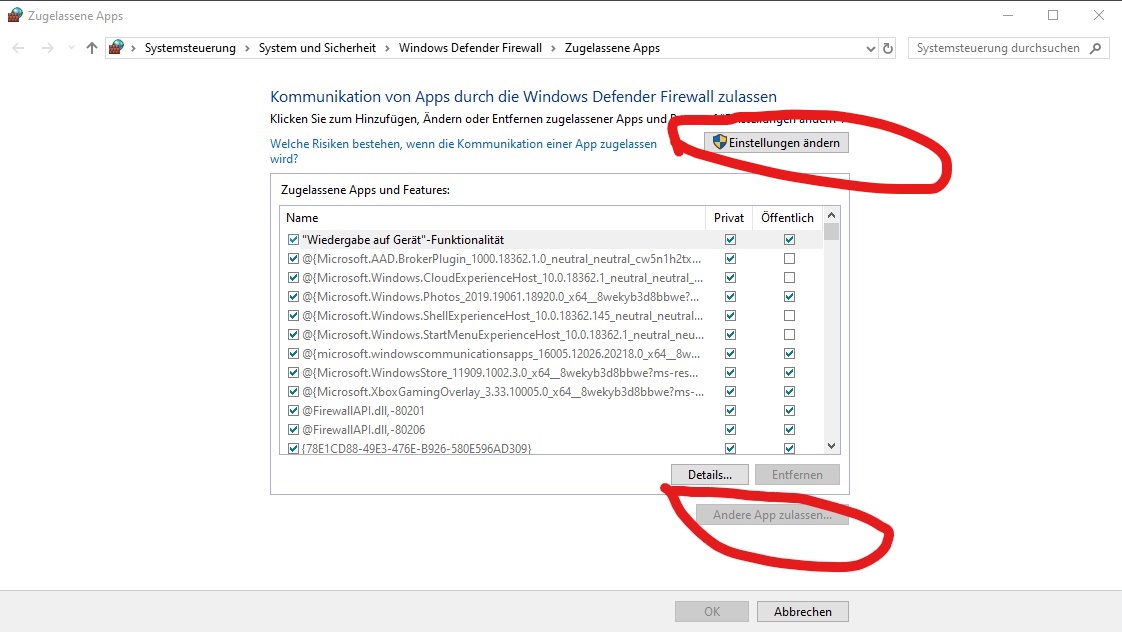
Task: Sort list by Name column header
Action: [x=492, y=218]
